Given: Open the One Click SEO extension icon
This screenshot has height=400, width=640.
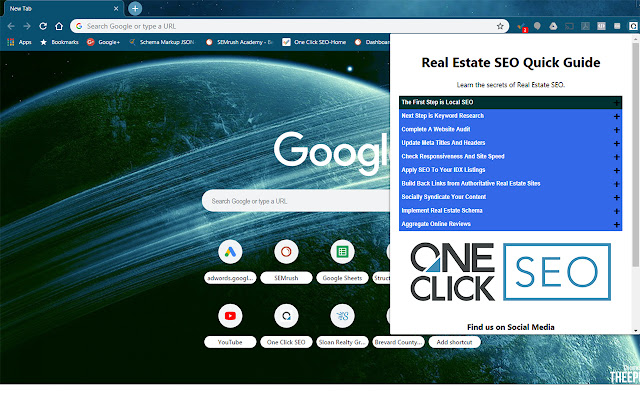Looking at the screenshot, I should [x=633, y=26].
